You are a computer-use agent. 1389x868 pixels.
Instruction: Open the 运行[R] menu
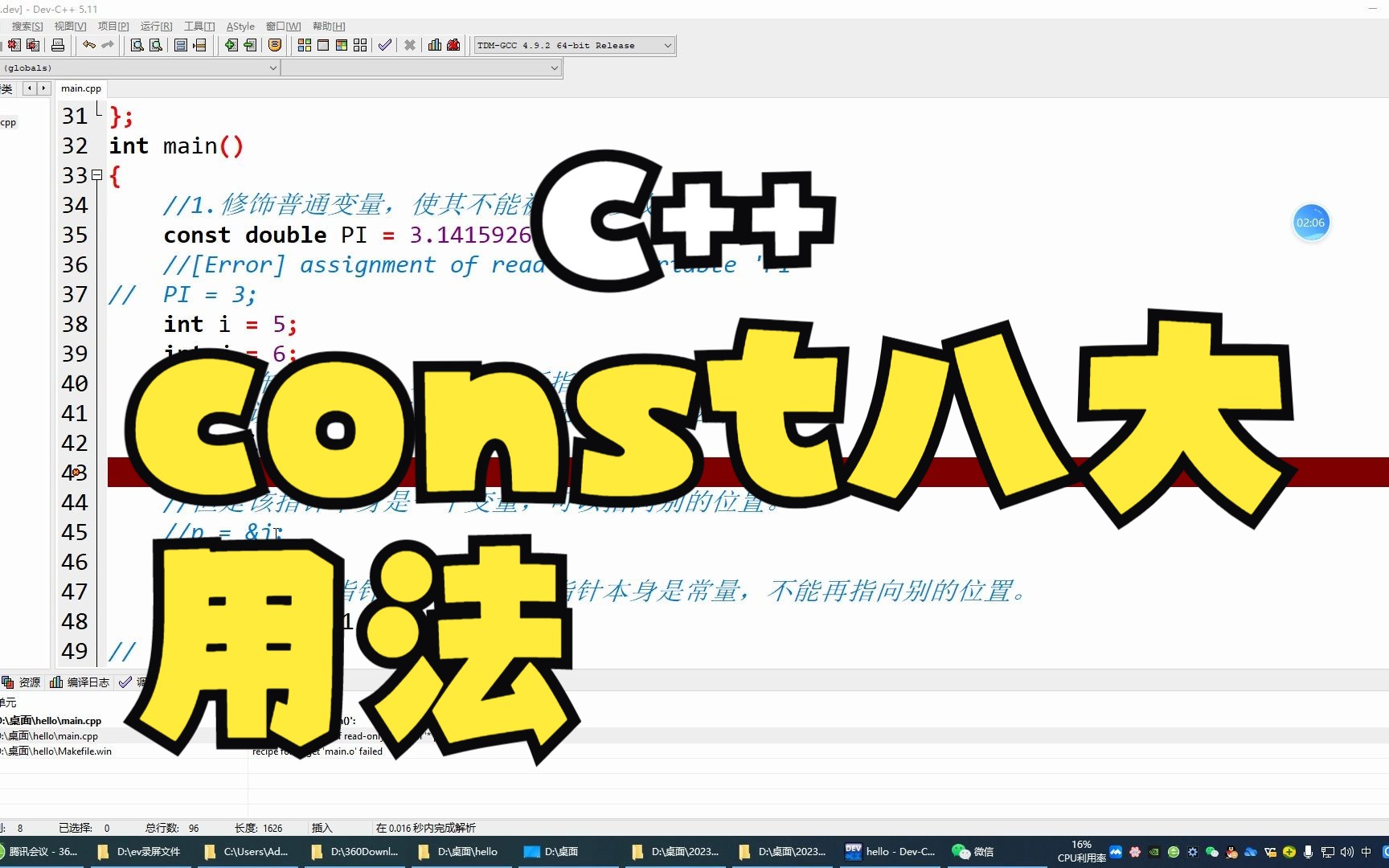[x=156, y=27]
